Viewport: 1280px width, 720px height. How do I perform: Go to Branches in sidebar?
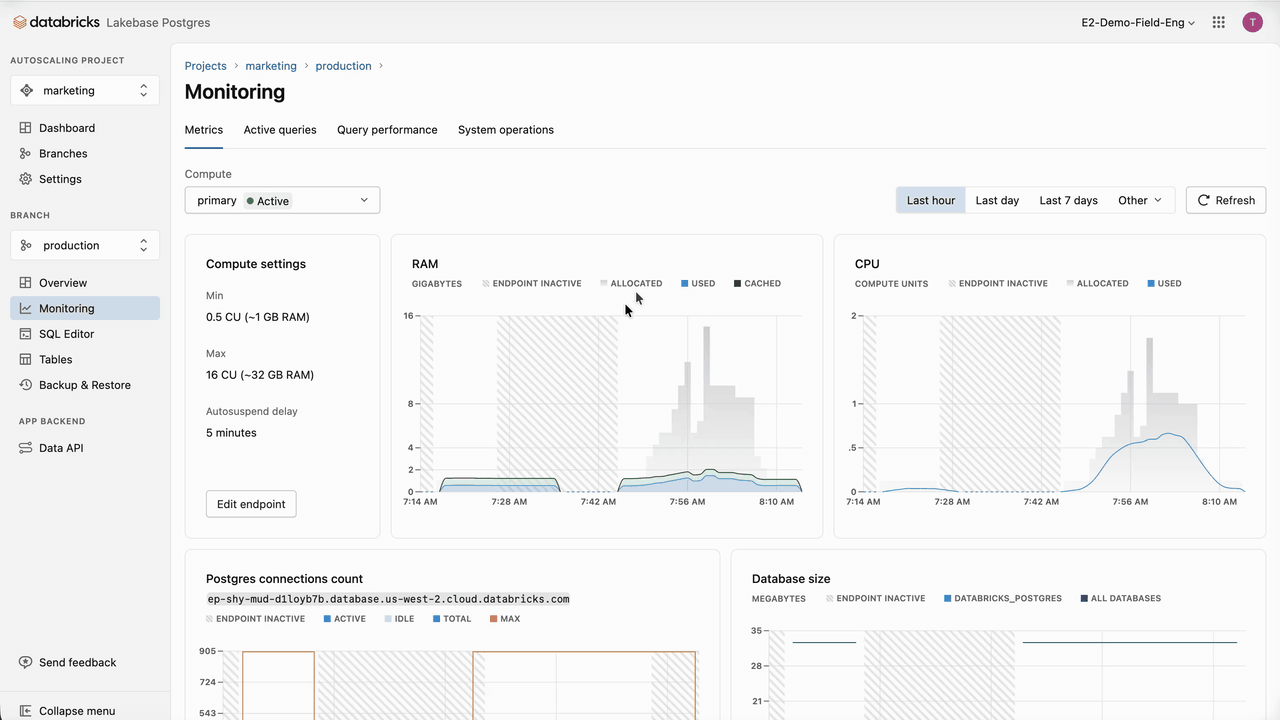[85, 153]
